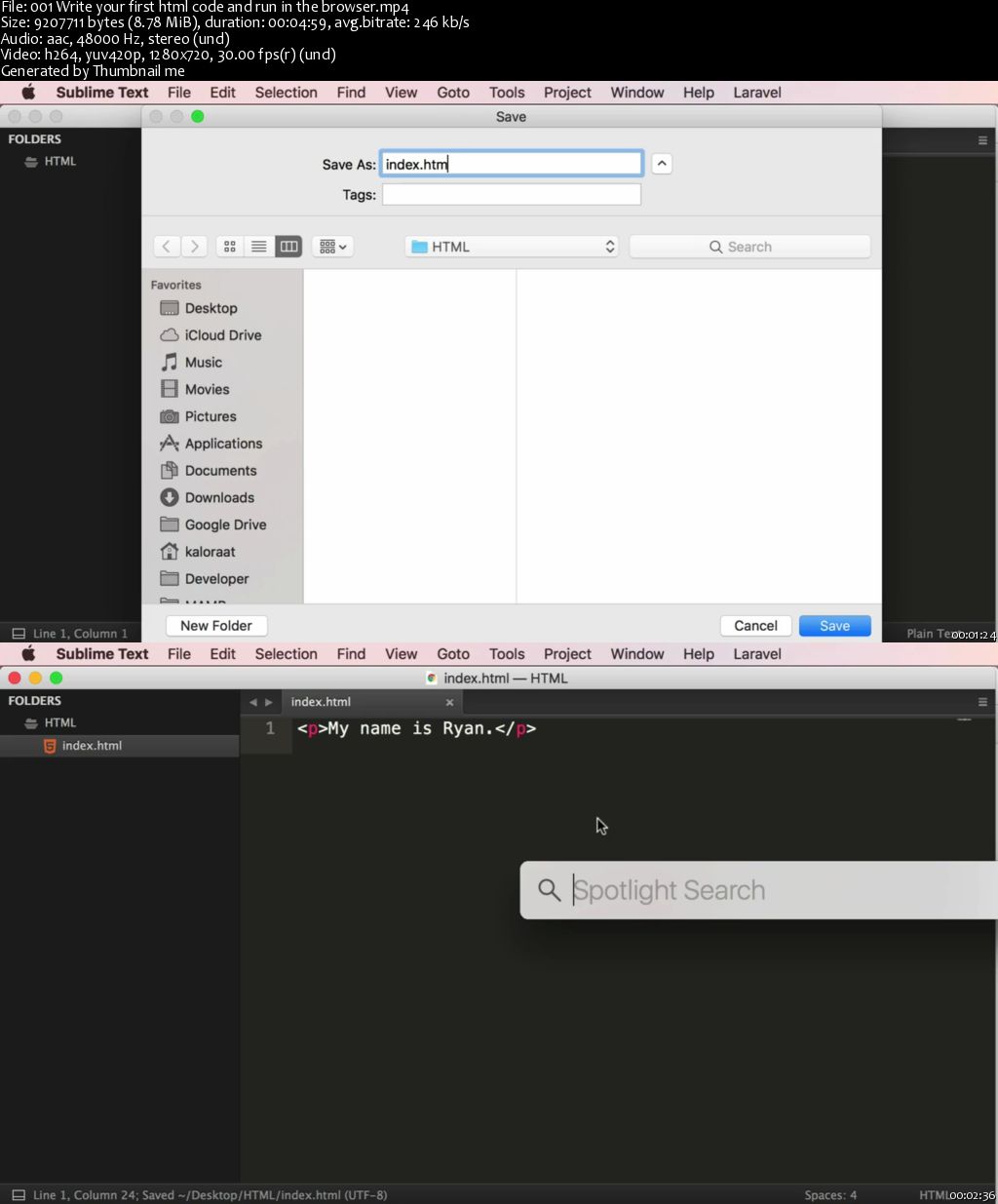Open Apple menu above the Save dialog

pyautogui.click(x=28, y=93)
